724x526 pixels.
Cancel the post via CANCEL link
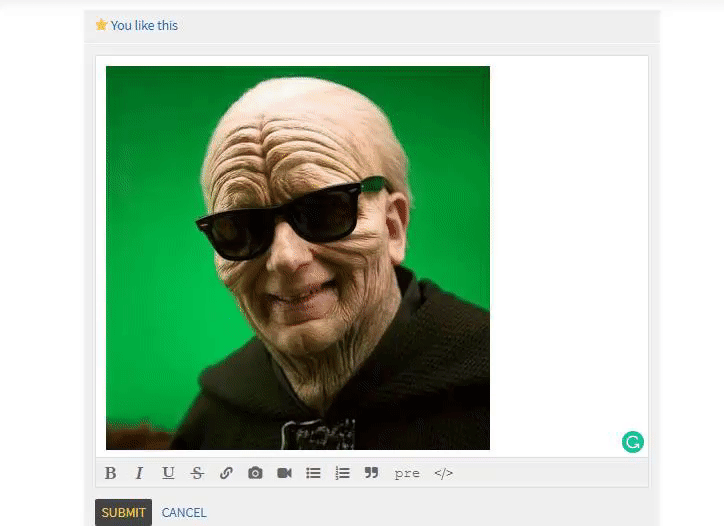pos(184,513)
